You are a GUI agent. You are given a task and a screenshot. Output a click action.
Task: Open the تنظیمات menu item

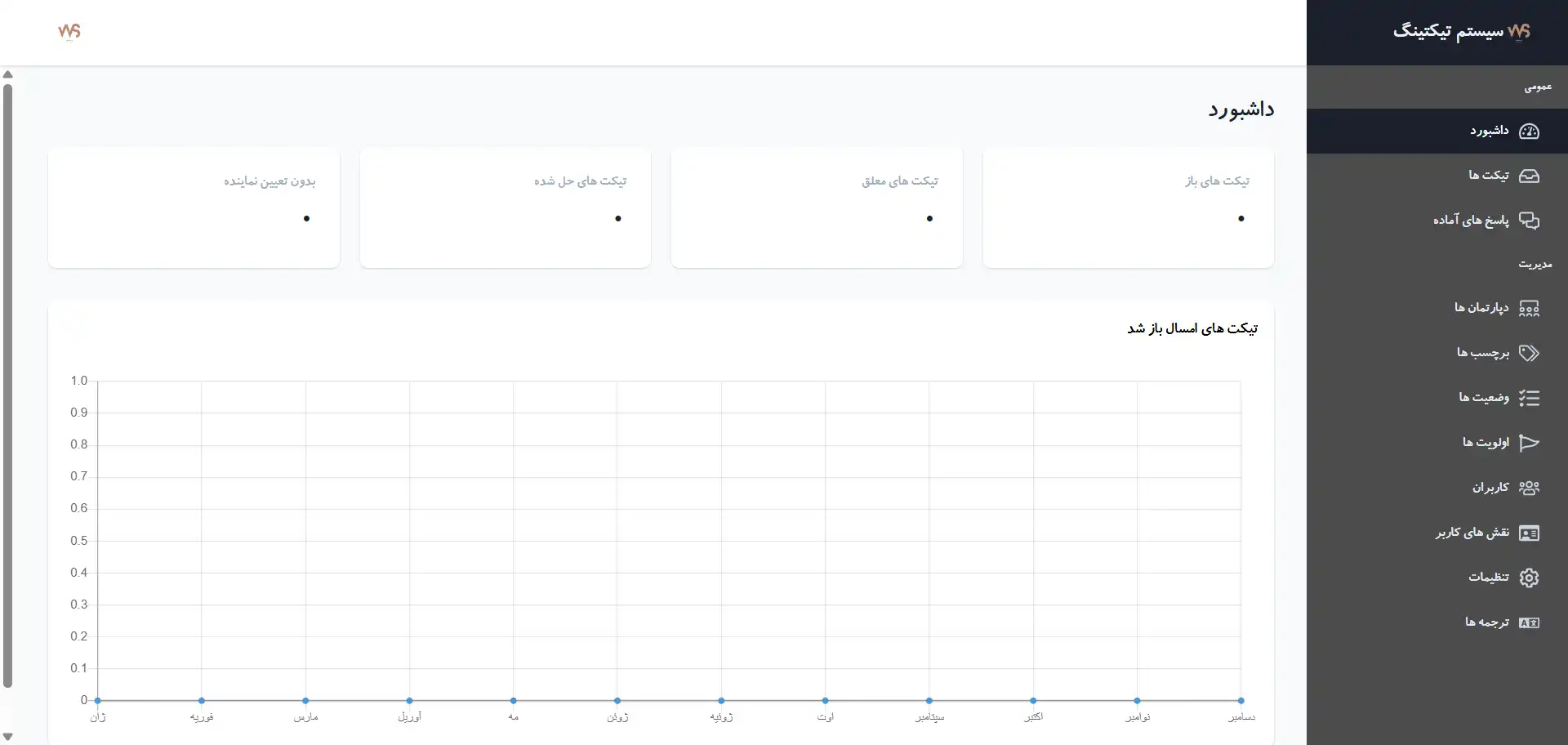coord(1488,578)
